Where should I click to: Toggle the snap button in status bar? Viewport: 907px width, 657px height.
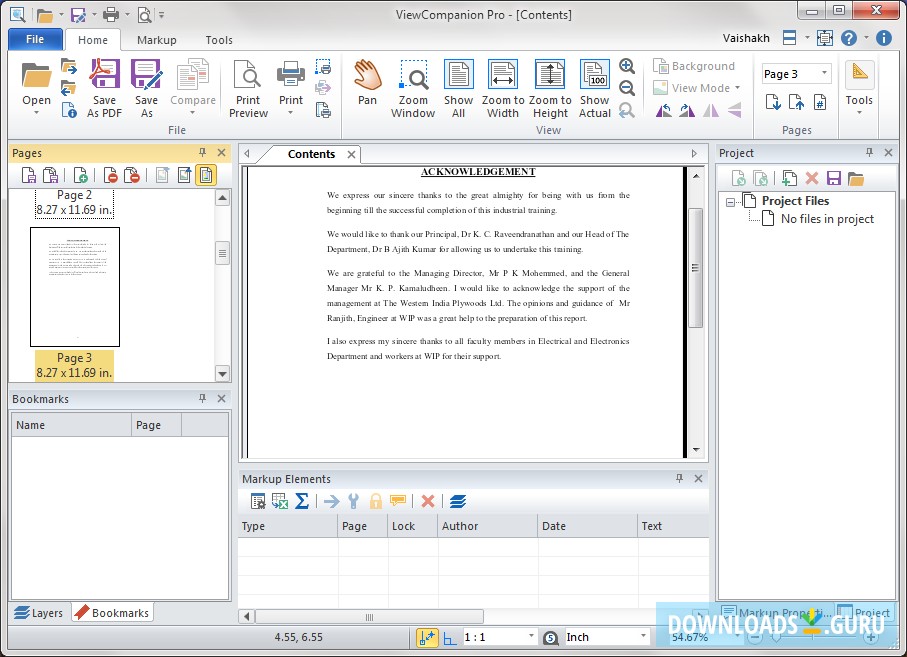tap(427, 637)
